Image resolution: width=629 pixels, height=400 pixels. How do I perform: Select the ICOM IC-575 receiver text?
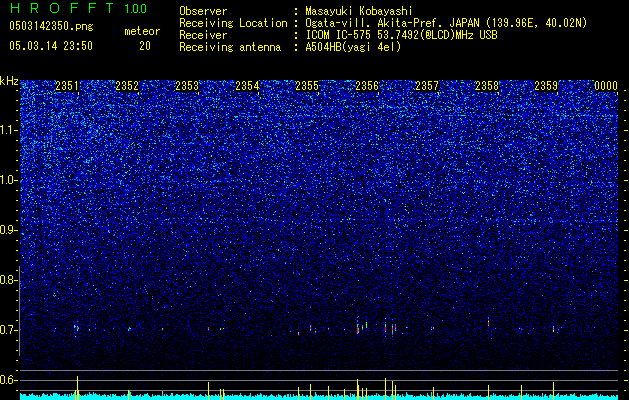click(401, 35)
